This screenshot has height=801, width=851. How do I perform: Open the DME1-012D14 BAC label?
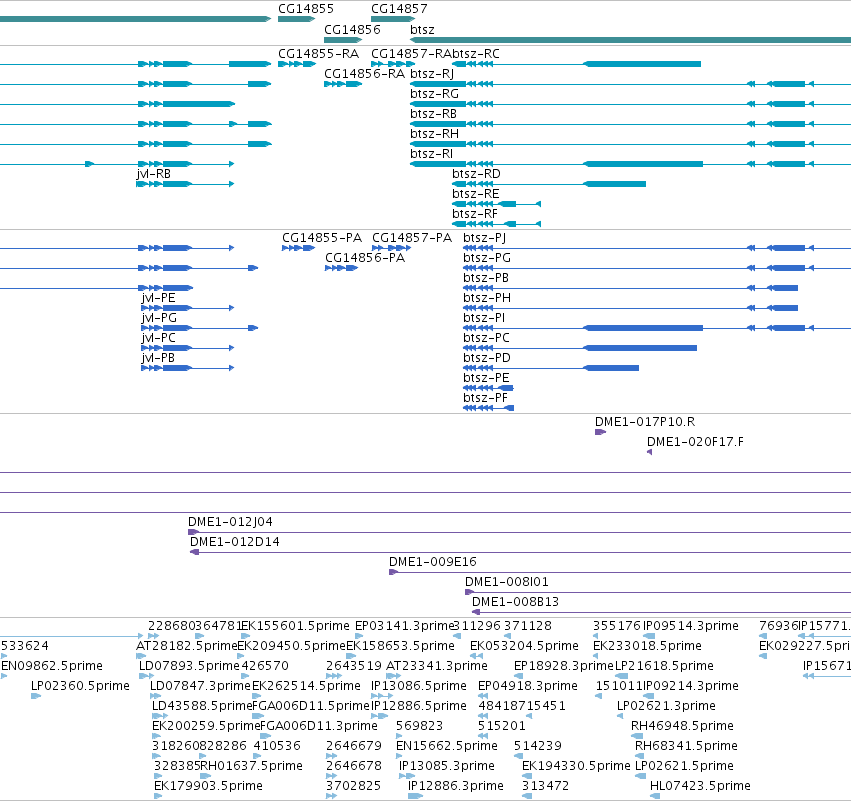pos(234,542)
